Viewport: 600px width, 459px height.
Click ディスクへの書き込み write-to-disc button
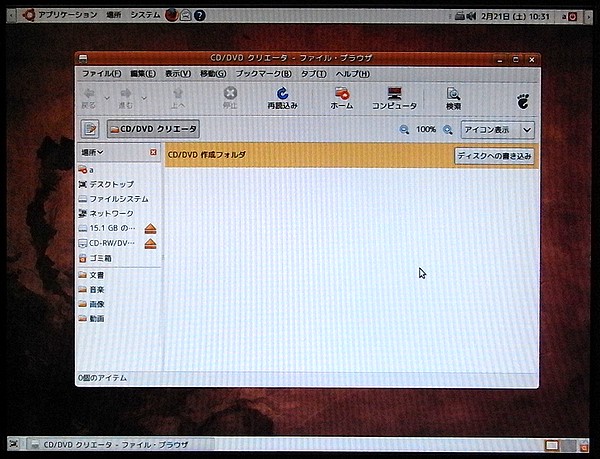[494, 156]
